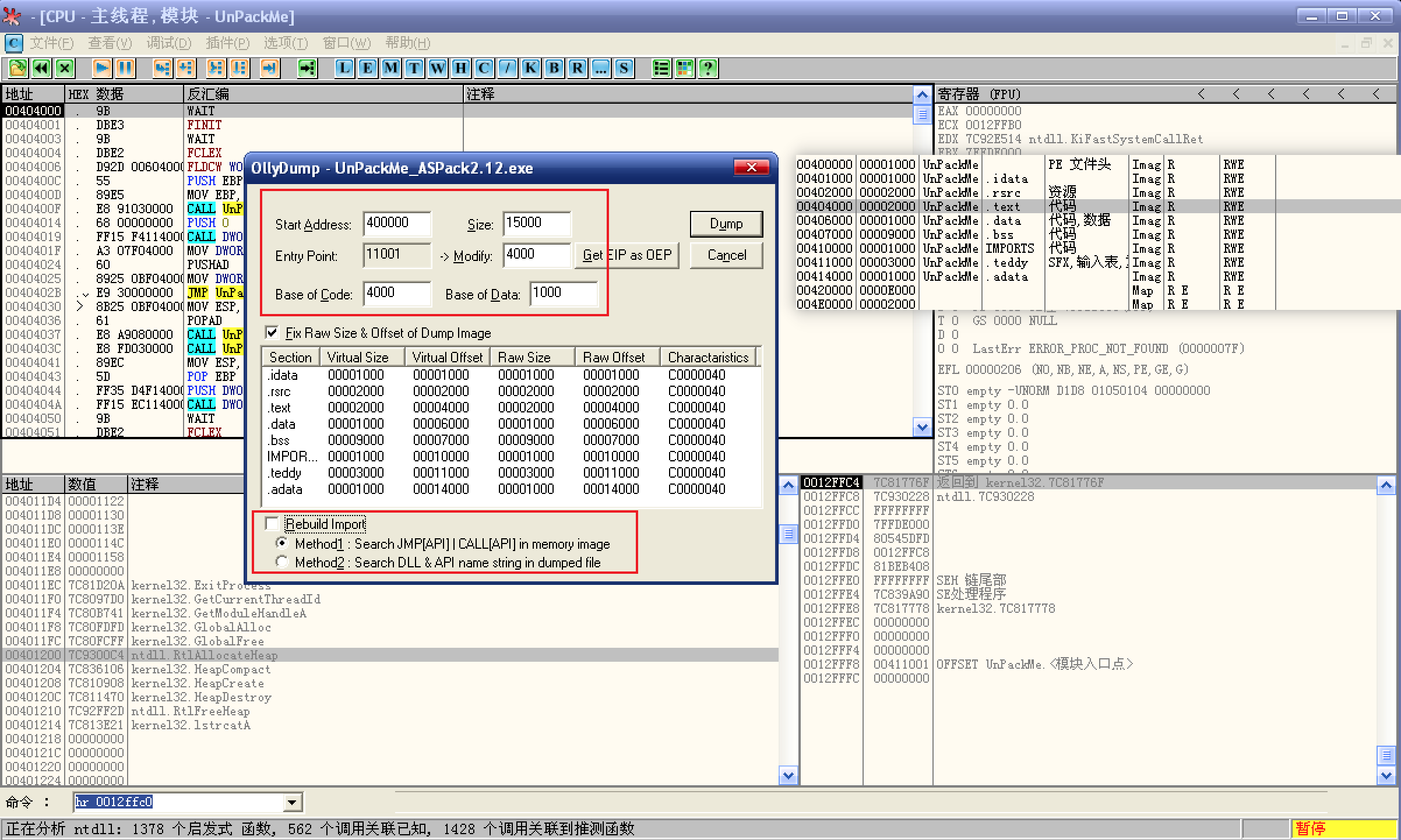Open the 插件(P) plugins menu
1401x840 pixels.
pos(227,43)
